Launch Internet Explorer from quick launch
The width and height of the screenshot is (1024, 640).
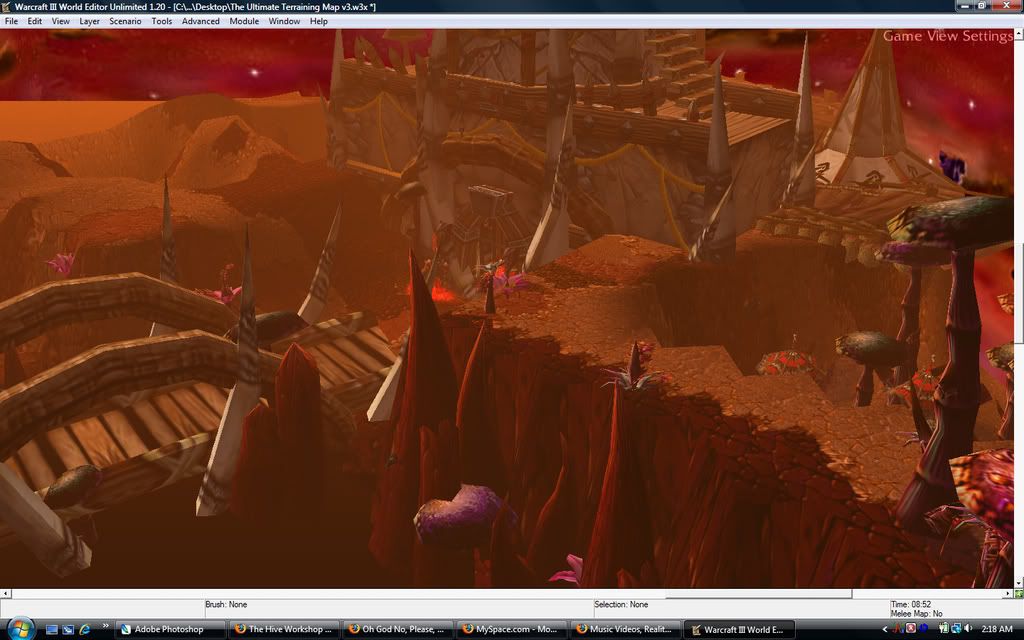85,630
